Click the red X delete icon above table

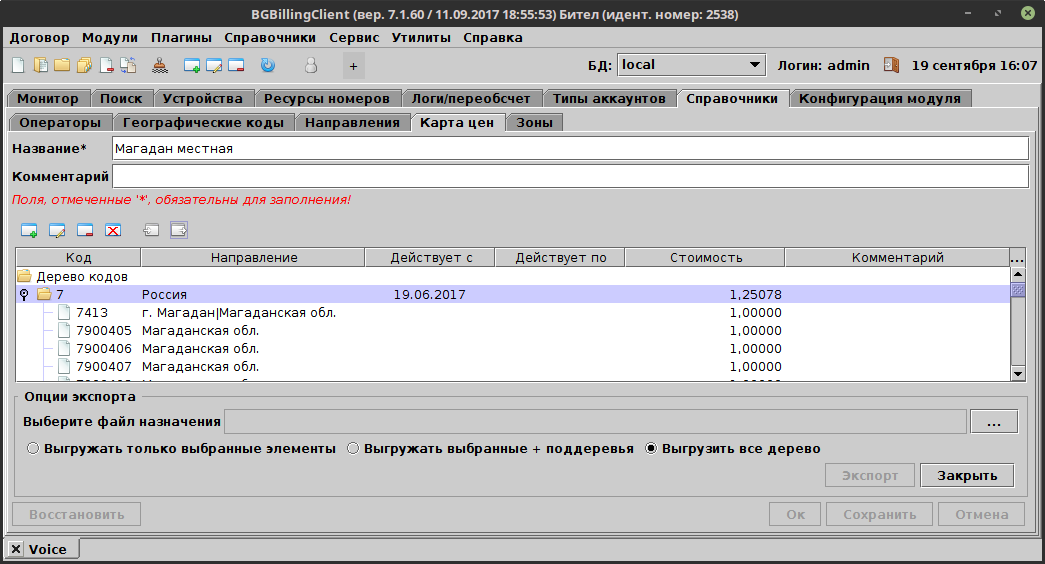(113, 231)
